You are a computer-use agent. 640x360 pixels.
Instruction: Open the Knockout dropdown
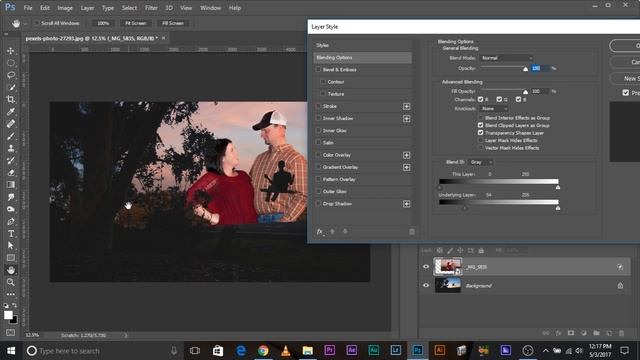click(x=494, y=109)
